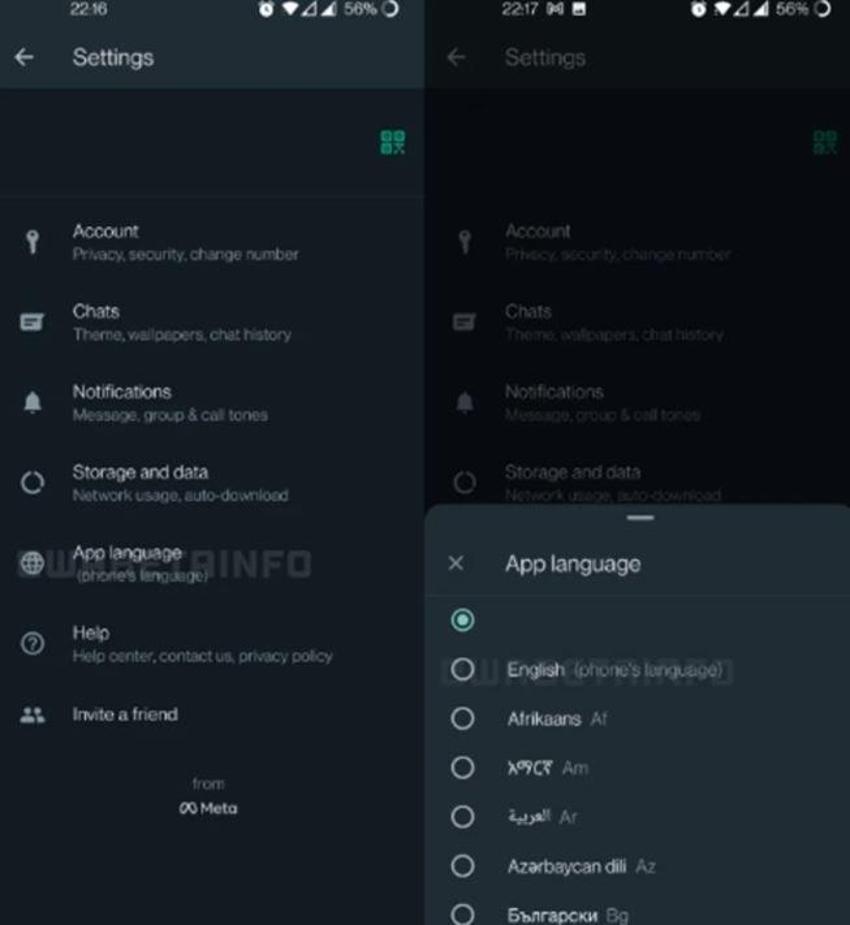Tap the bell icon for Notifications
This screenshot has width=850, height=925.
(32, 402)
